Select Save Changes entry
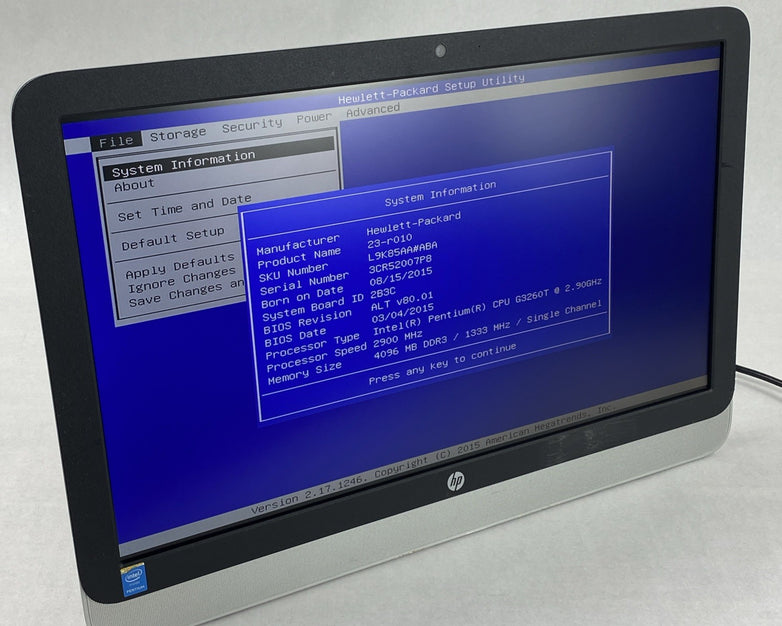 187,294
